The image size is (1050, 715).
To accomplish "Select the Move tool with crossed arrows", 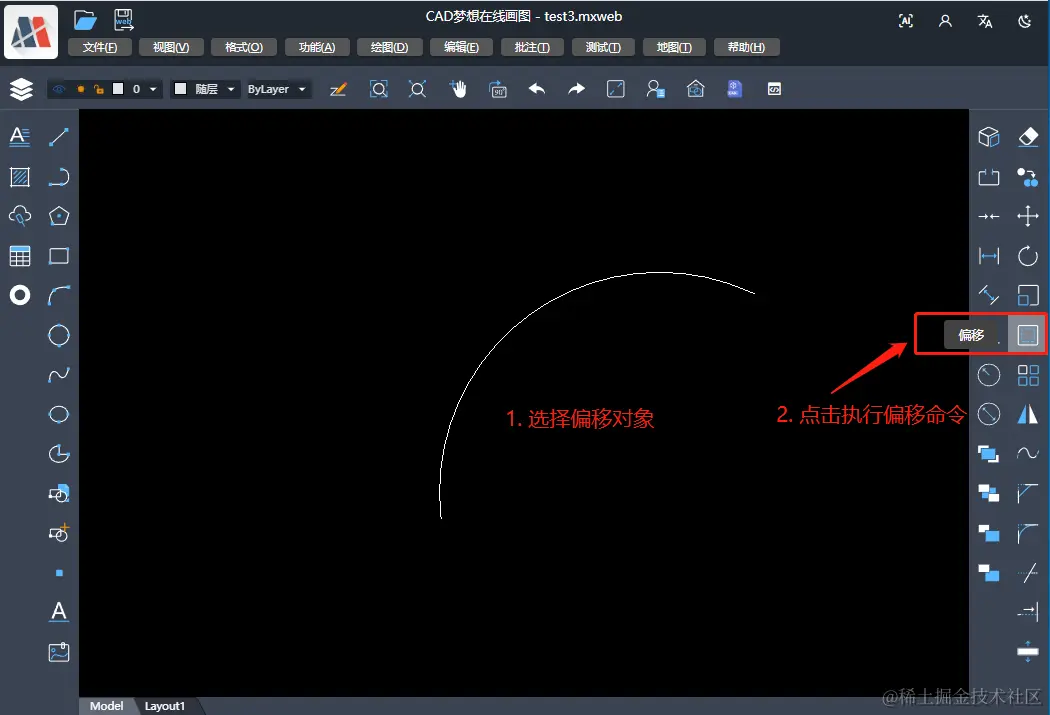I will (1028, 216).
